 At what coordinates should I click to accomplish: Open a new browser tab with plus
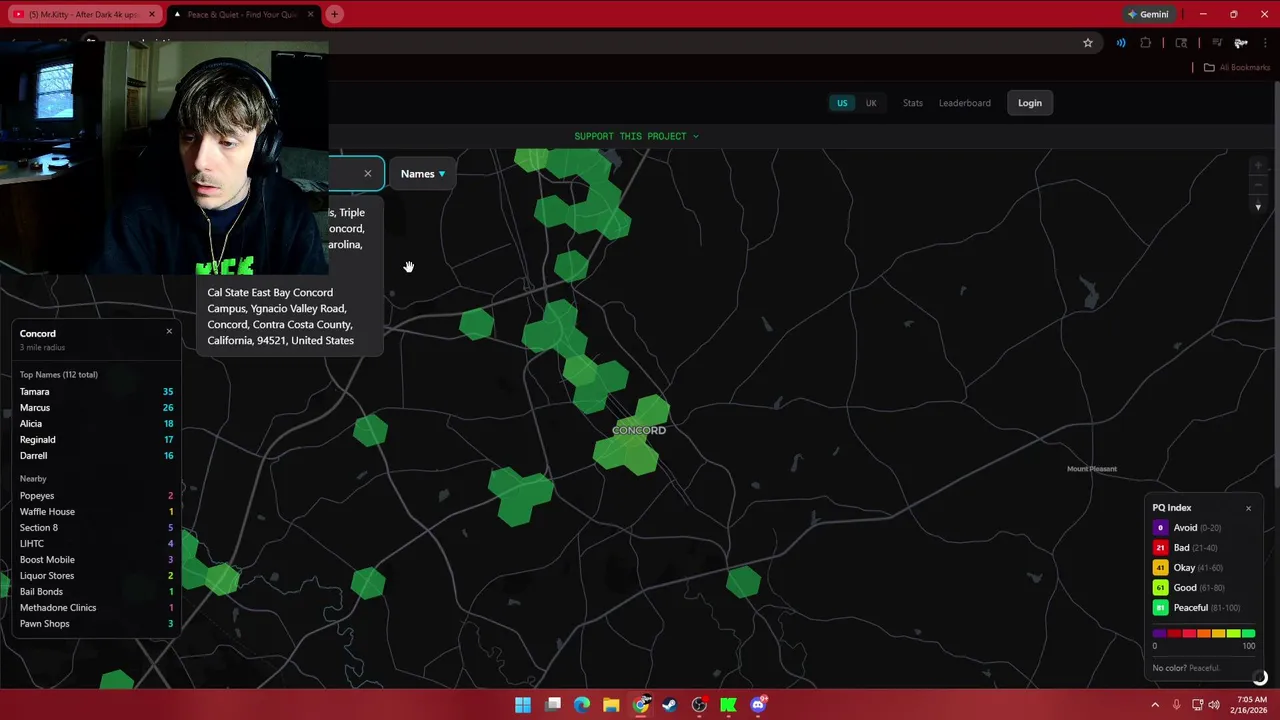tap(334, 14)
